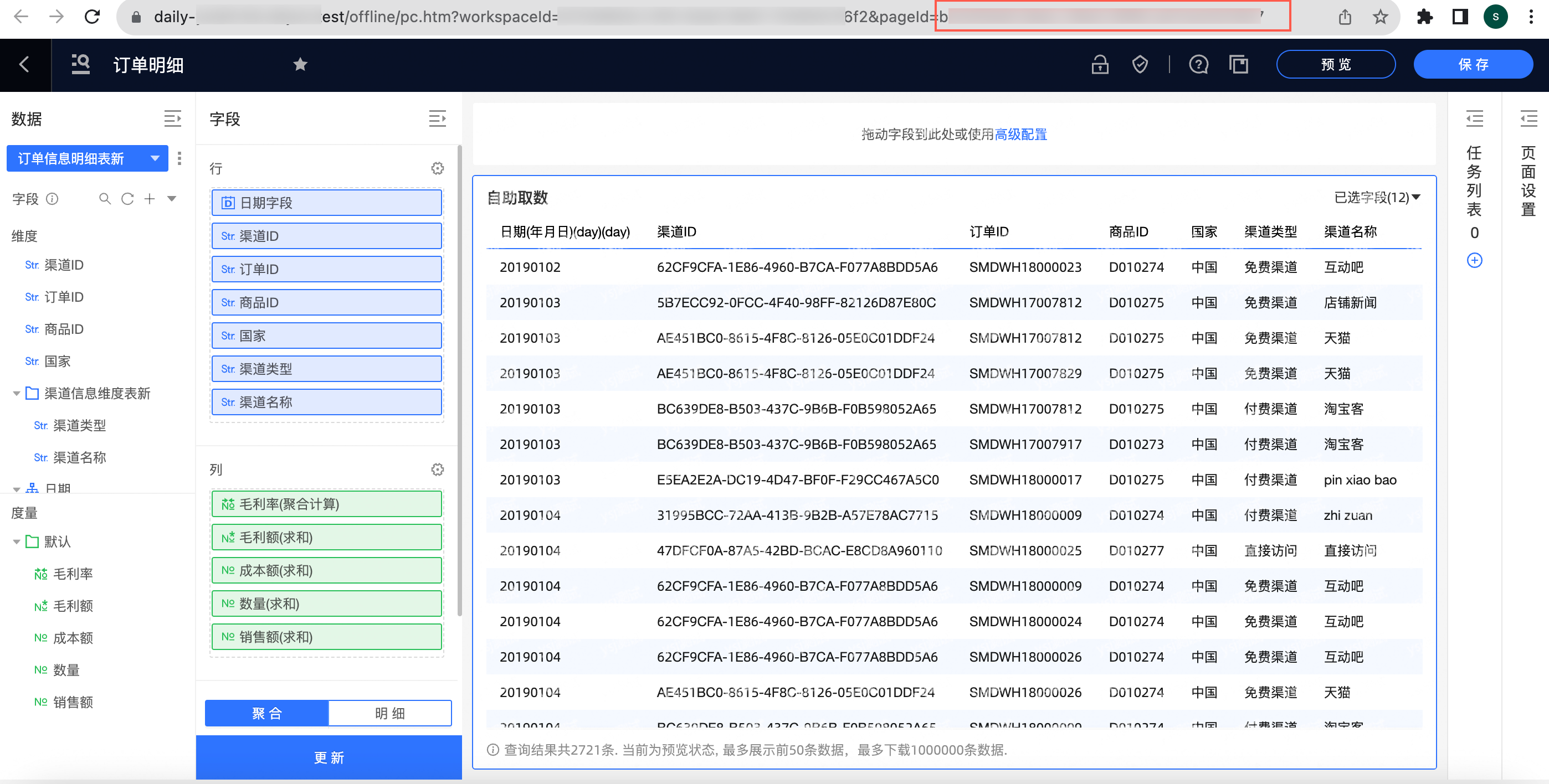1549x784 pixels.
Task: Select 国家 in dimension list
Action: (57, 361)
